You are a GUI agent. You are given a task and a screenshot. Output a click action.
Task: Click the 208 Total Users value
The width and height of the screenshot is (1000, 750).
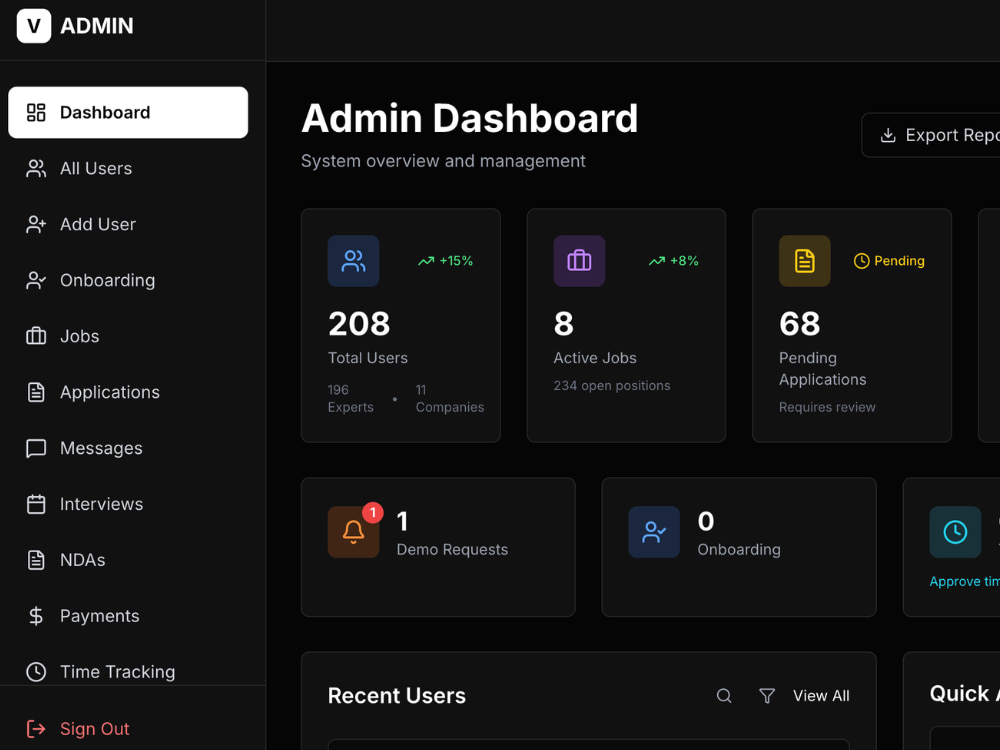pos(359,323)
